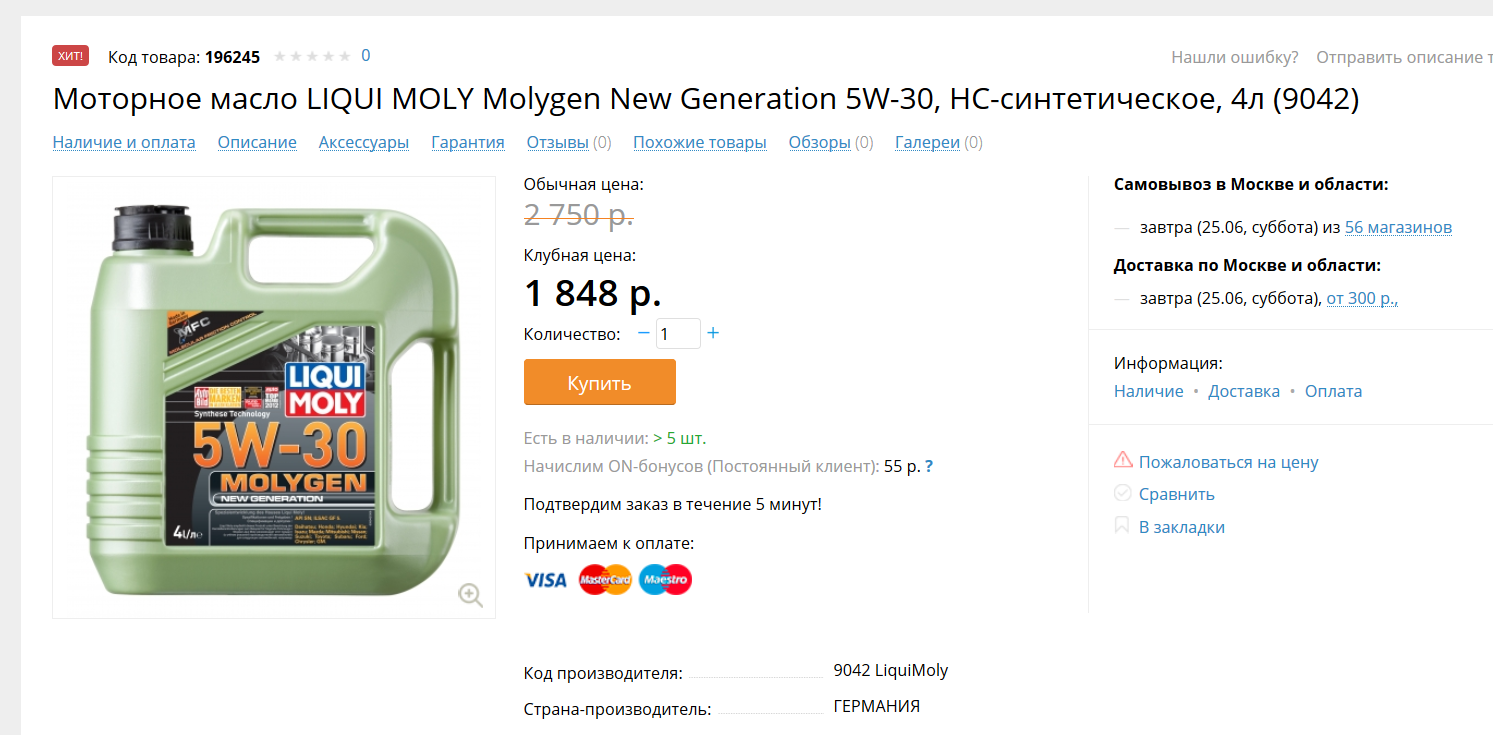Open the Гарантия tab
The height and width of the screenshot is (735, 1493).
(x=468, y=142)
